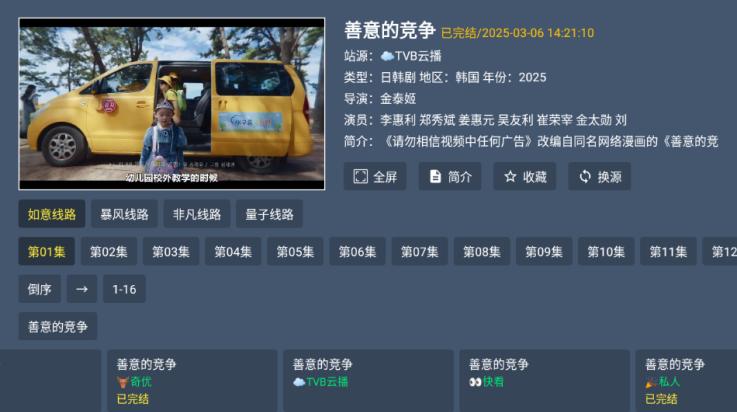Screen dimensions: 737x412
Task: Add show to favorites with 收藏
Action: point(525,177)
